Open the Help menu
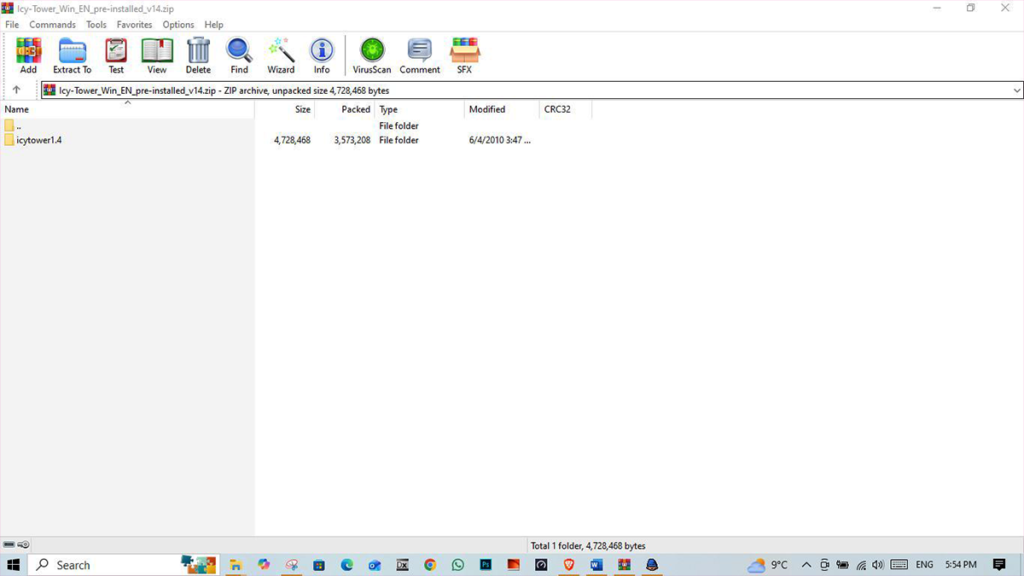 coord(214,25)
